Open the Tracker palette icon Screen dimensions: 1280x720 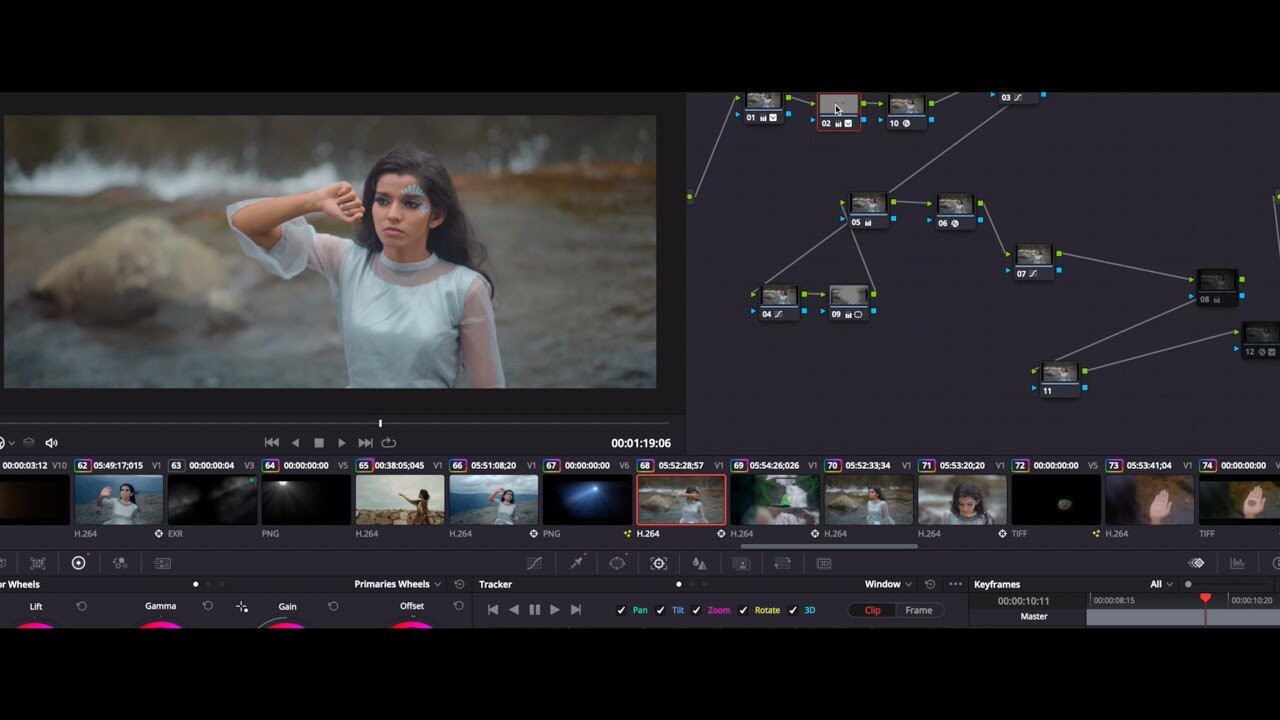658,563
